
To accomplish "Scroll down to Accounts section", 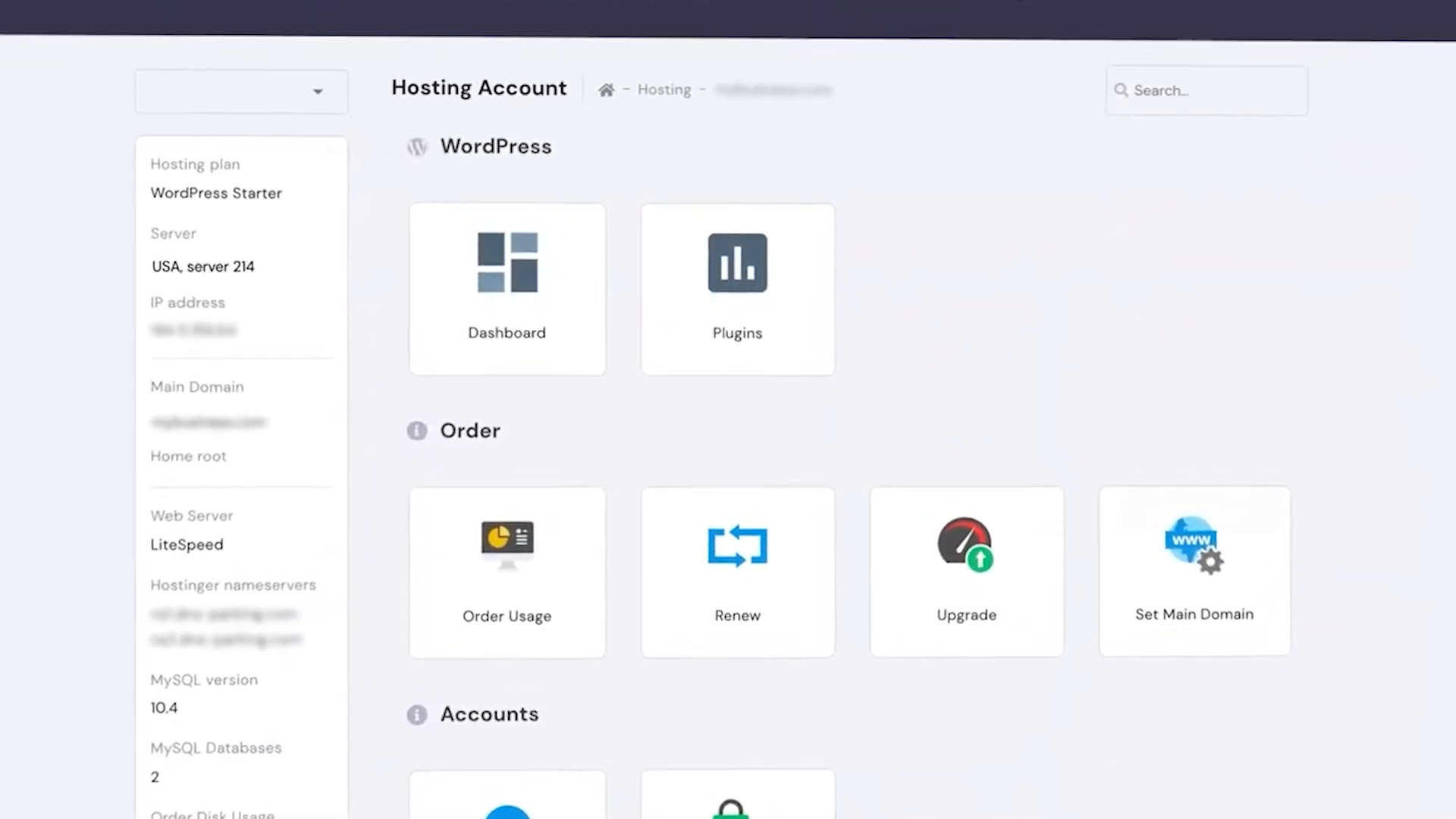I will [489, 713].
